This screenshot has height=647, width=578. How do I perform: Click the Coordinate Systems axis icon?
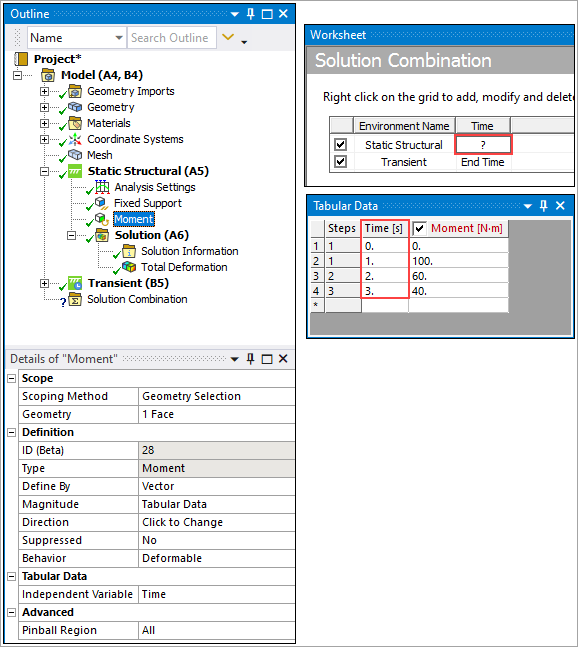75,139
